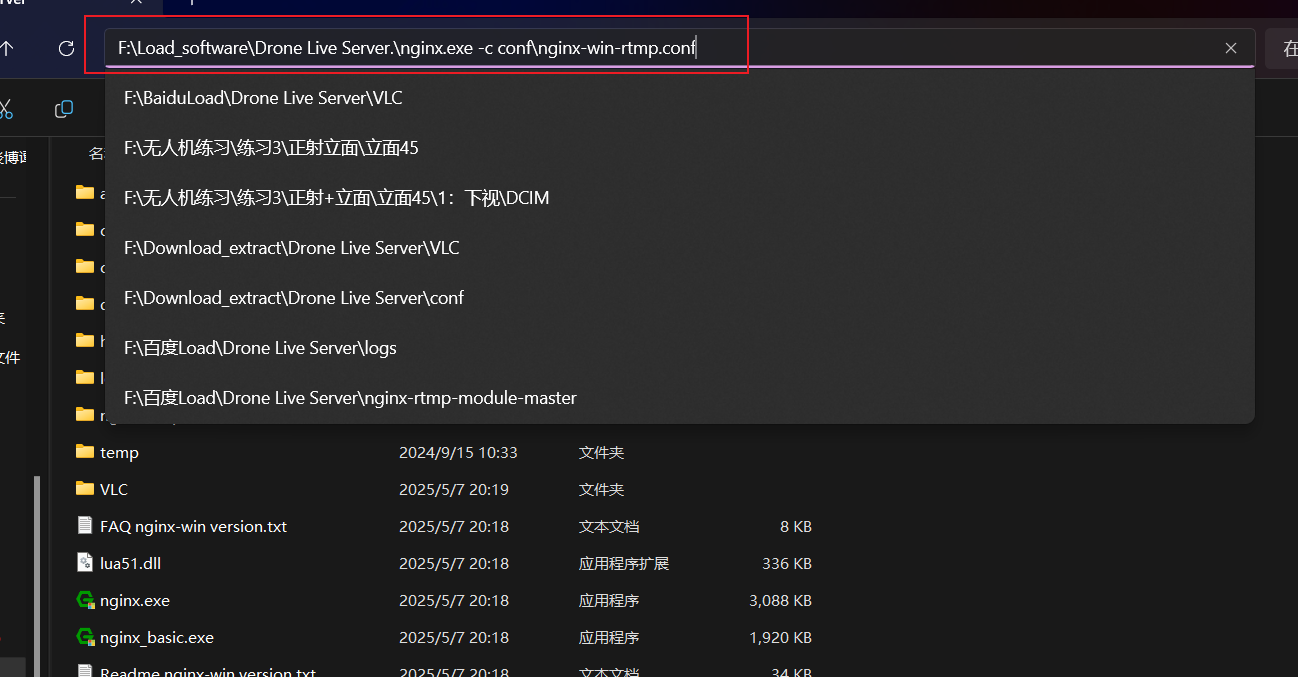Click the 应用程序 type in nginx.exe row
1298x677 pixels.
click(609, 601)
